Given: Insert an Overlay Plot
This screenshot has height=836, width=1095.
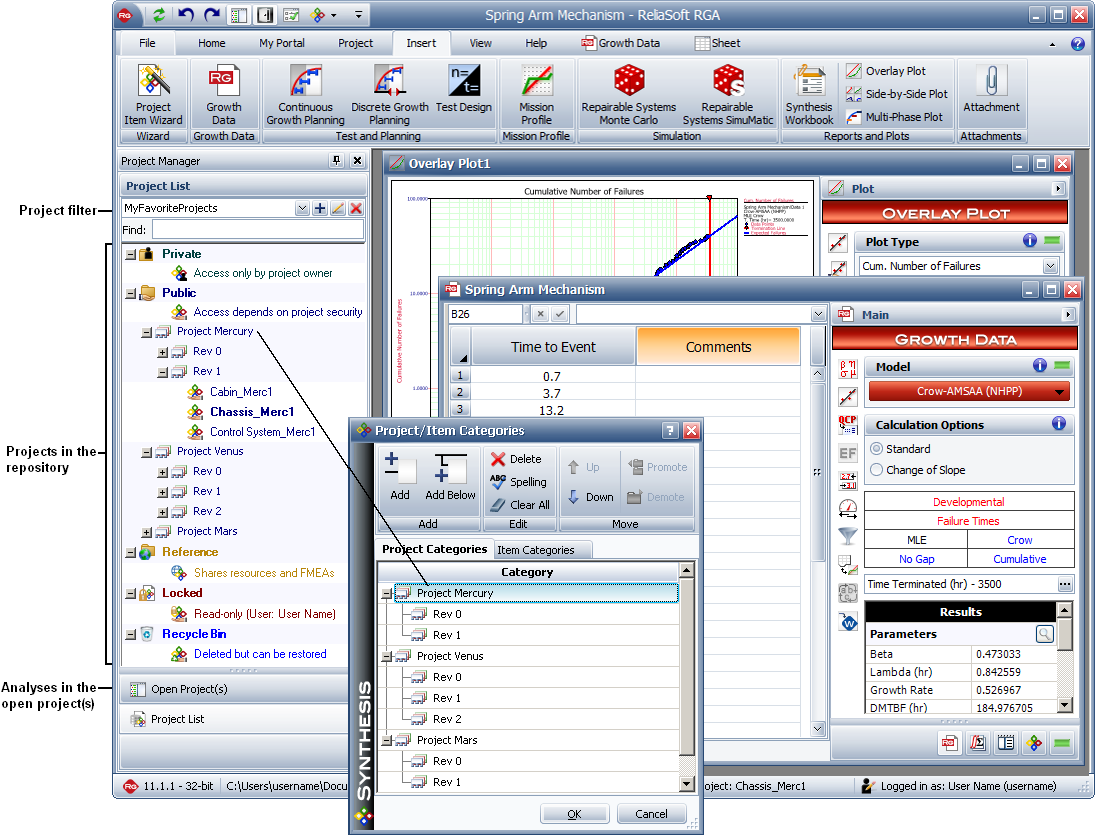Looking at the screenshot, I should (885, 71).
